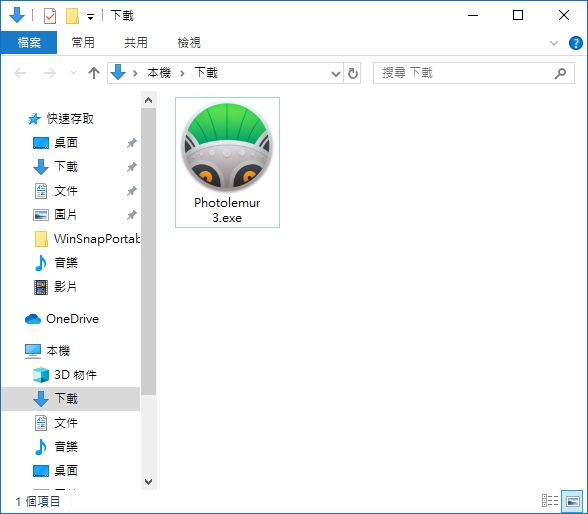The image size is (588, 514).
Task: Go up one folder level
Action: (x=94, y=73)
